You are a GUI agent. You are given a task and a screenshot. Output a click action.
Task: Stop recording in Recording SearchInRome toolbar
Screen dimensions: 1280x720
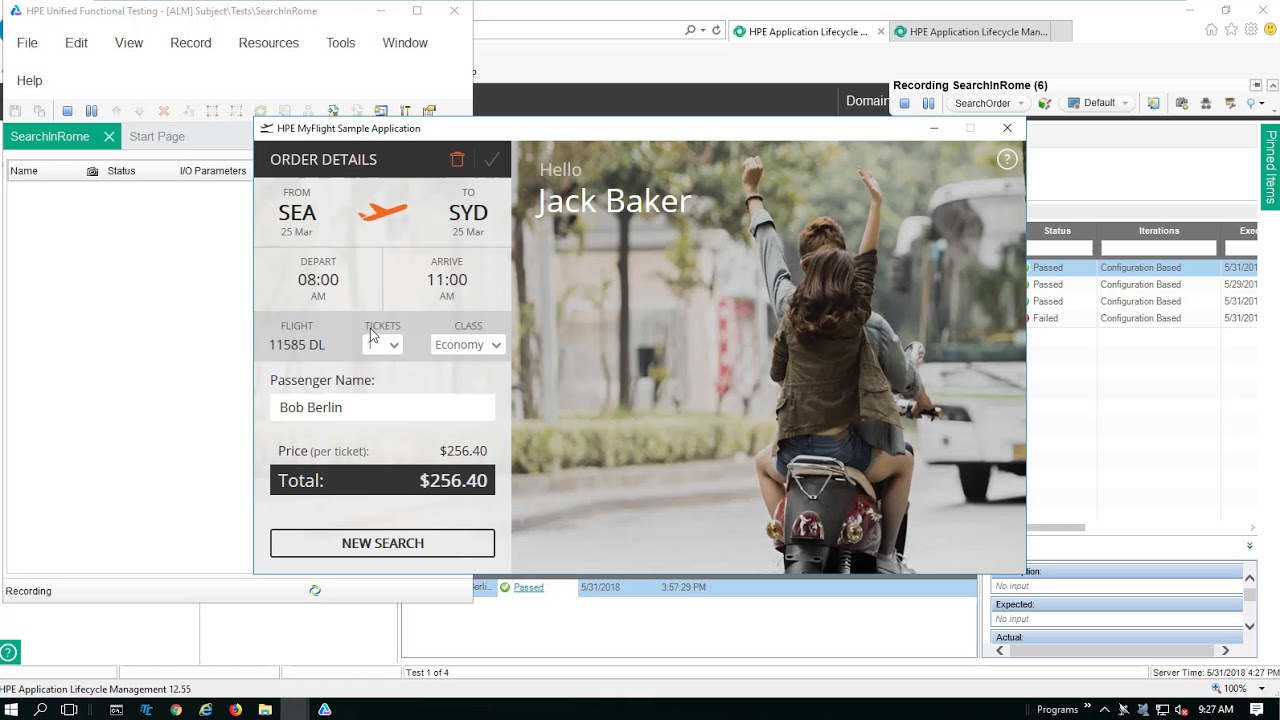pos(904,103)
